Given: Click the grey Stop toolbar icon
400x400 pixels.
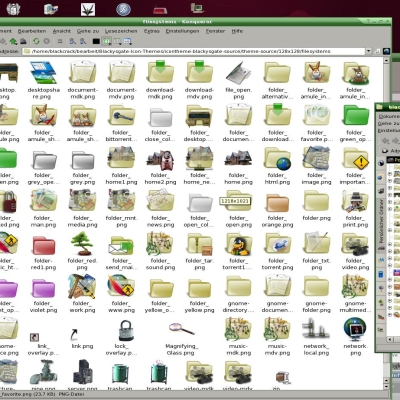Looking at the screenshot, I should pos(46,41).
